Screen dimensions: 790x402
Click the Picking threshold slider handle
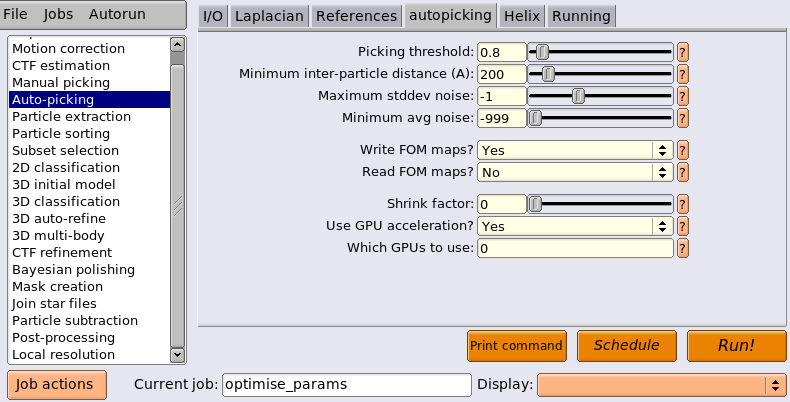(542, 52)
